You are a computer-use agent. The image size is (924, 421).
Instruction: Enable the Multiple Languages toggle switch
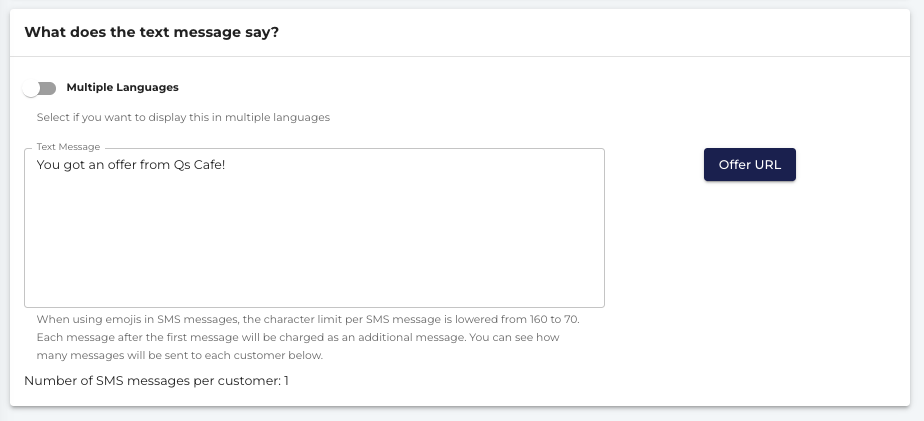point(39,88)
